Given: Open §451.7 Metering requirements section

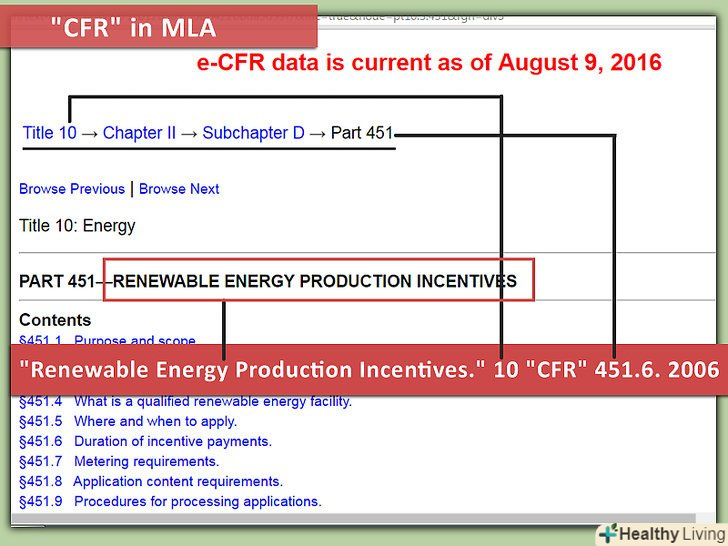Looking at the screenshot, I should click(x=118, y=461).
